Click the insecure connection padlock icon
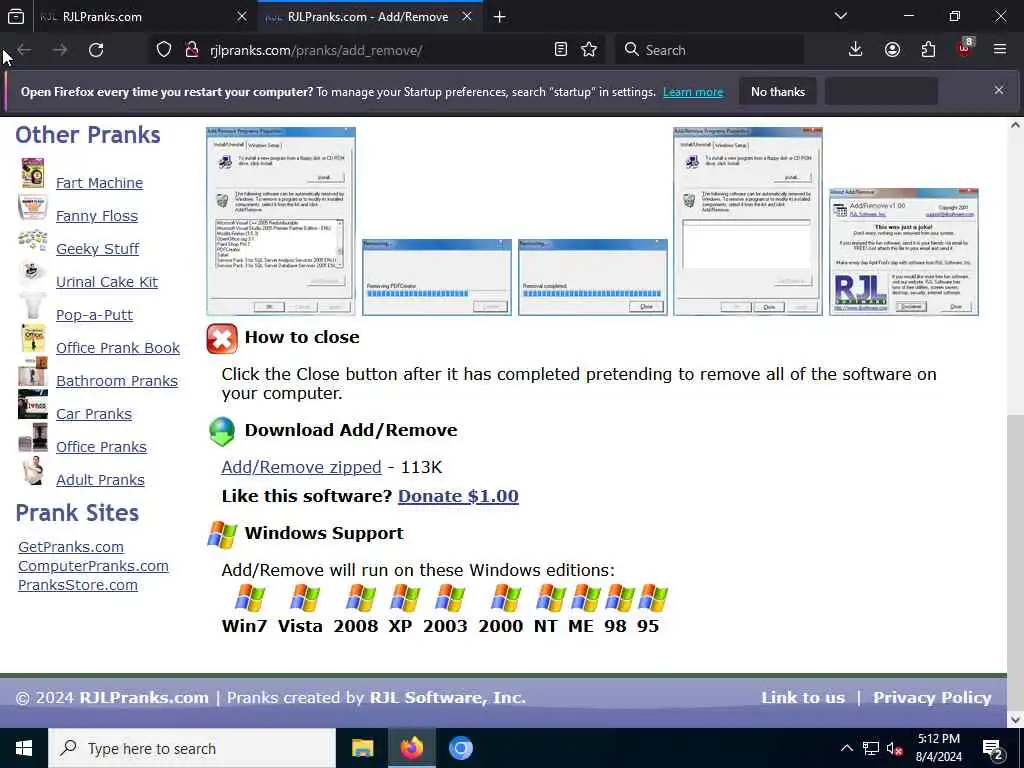The width and height of the screenshot is (1024, 768). [x=191, y=50]
